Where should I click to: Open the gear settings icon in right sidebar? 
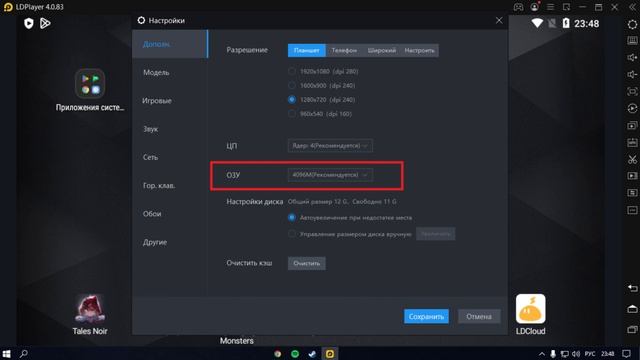tap(632, 24)
